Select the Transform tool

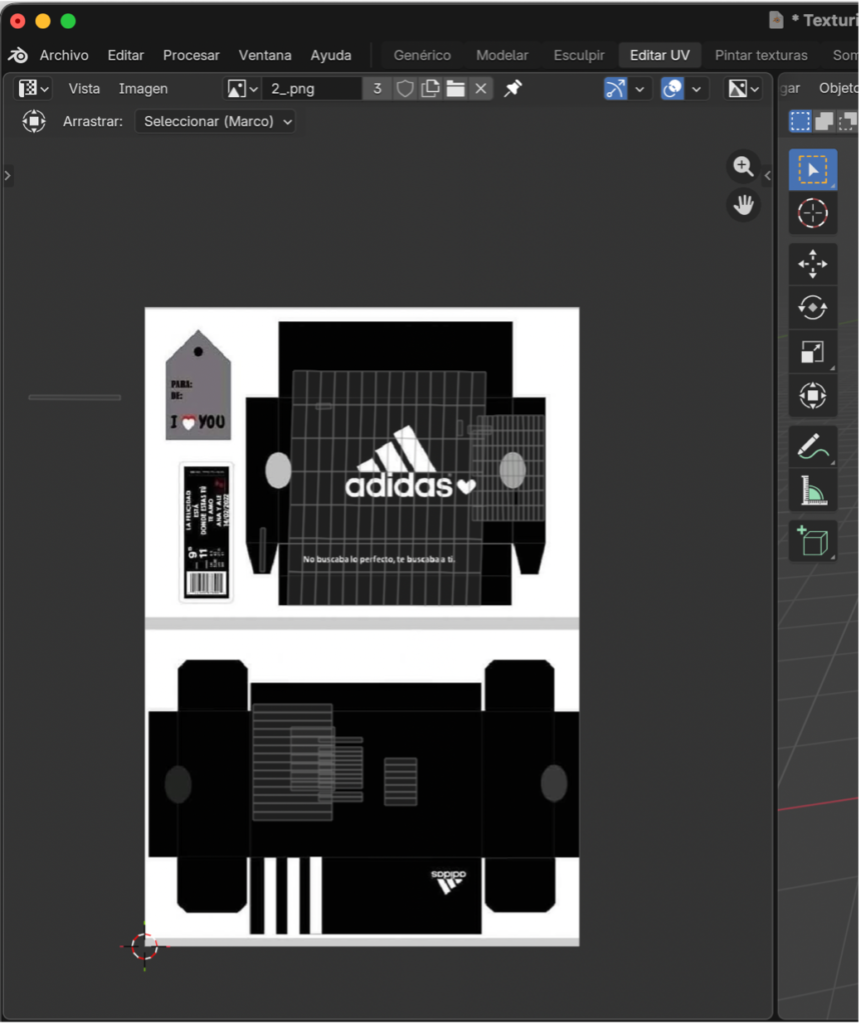(812, 396)
